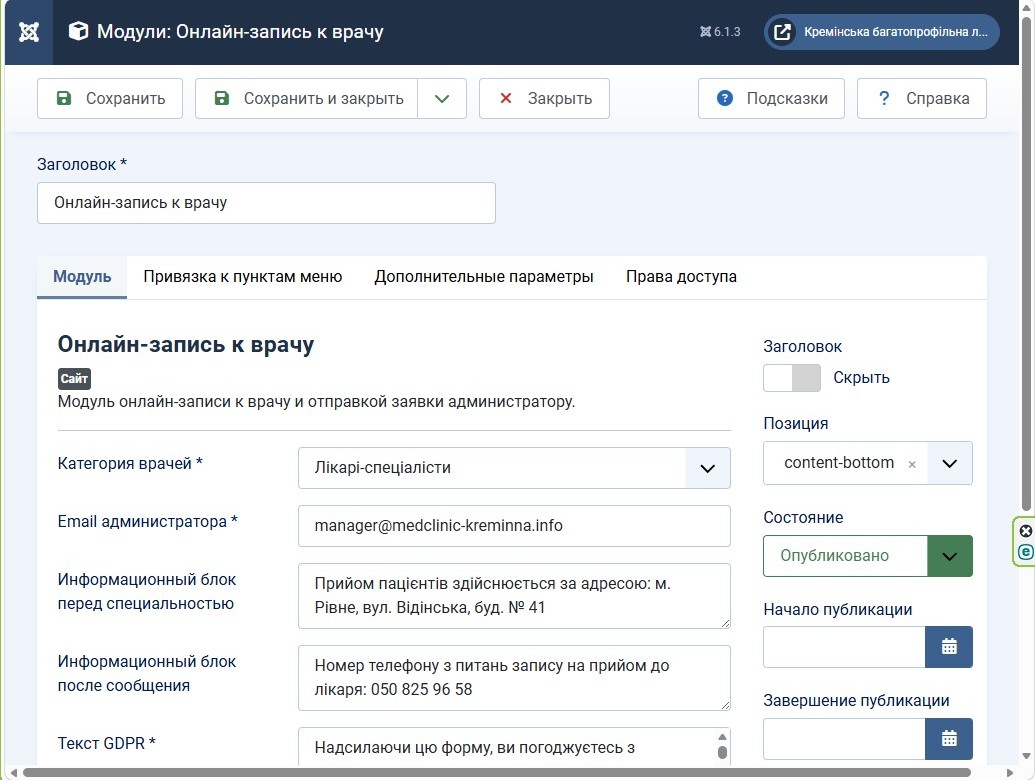Click the 'Скрыть' label next to toggle
The height and width of the screenshot is (780, 1035).
[861, 378]
